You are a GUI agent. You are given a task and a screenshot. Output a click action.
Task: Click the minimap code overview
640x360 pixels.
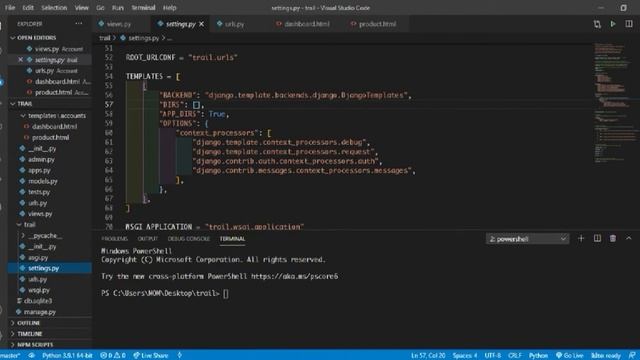click(616, 102)
